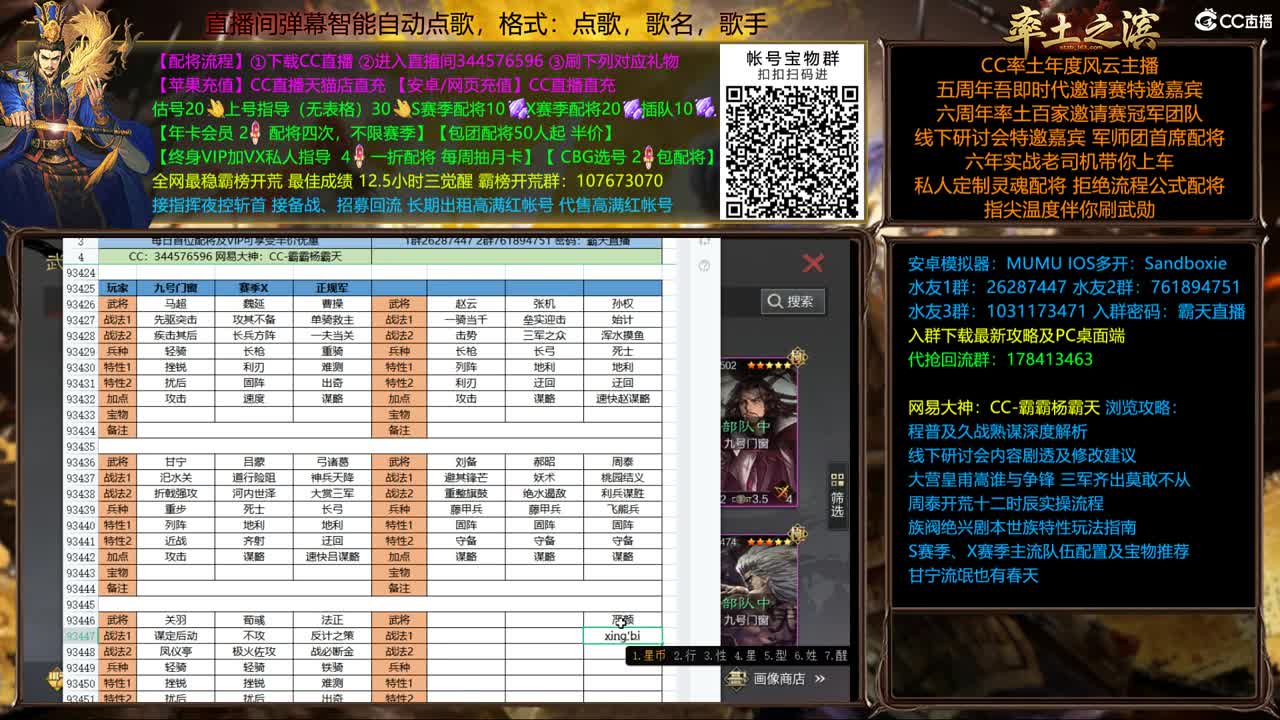Select the upper 九号门窗 hero card

pyautogui.click(x=758, y=433)
